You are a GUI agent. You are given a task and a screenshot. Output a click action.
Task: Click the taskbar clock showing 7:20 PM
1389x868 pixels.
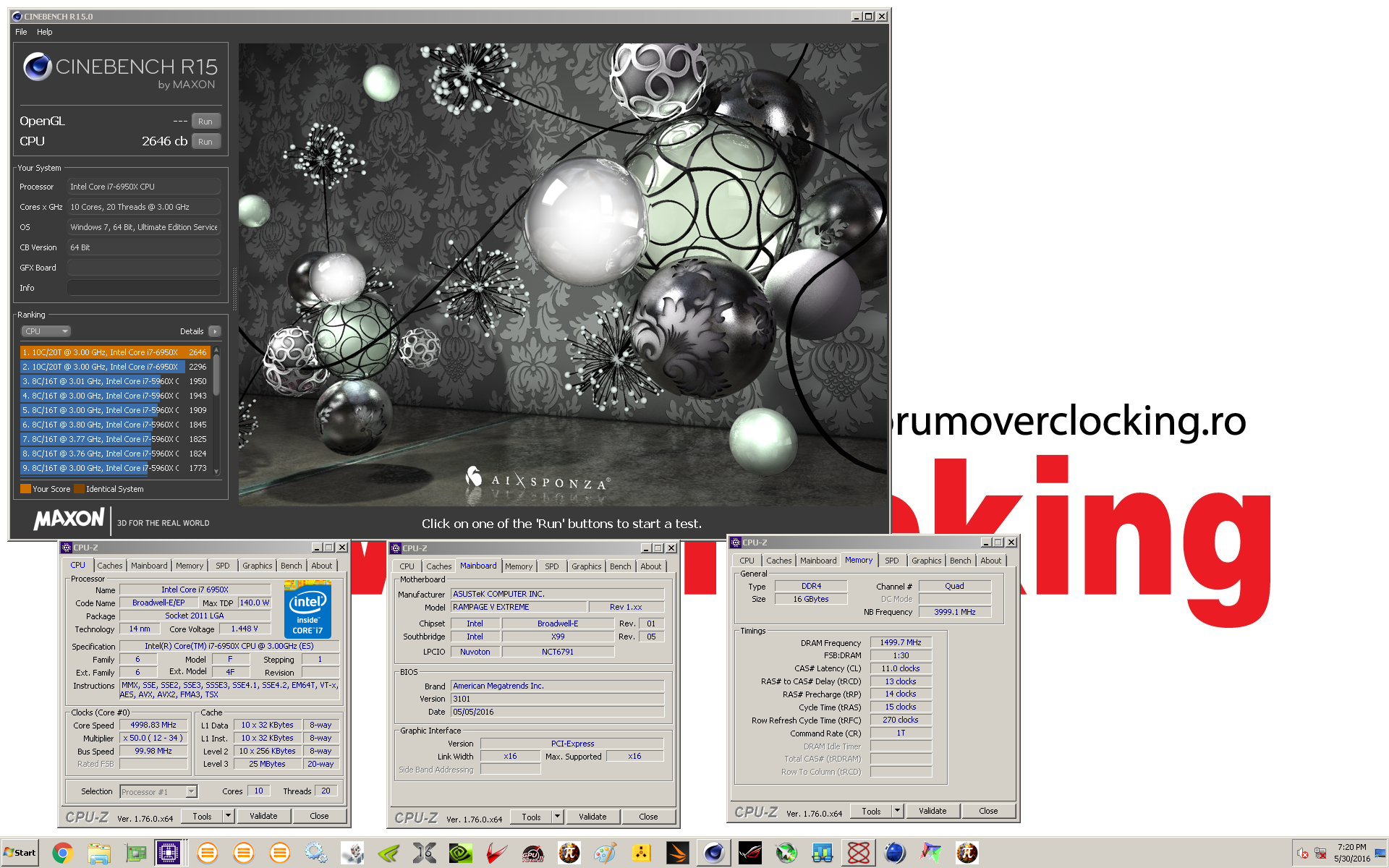coord(1351,853)
